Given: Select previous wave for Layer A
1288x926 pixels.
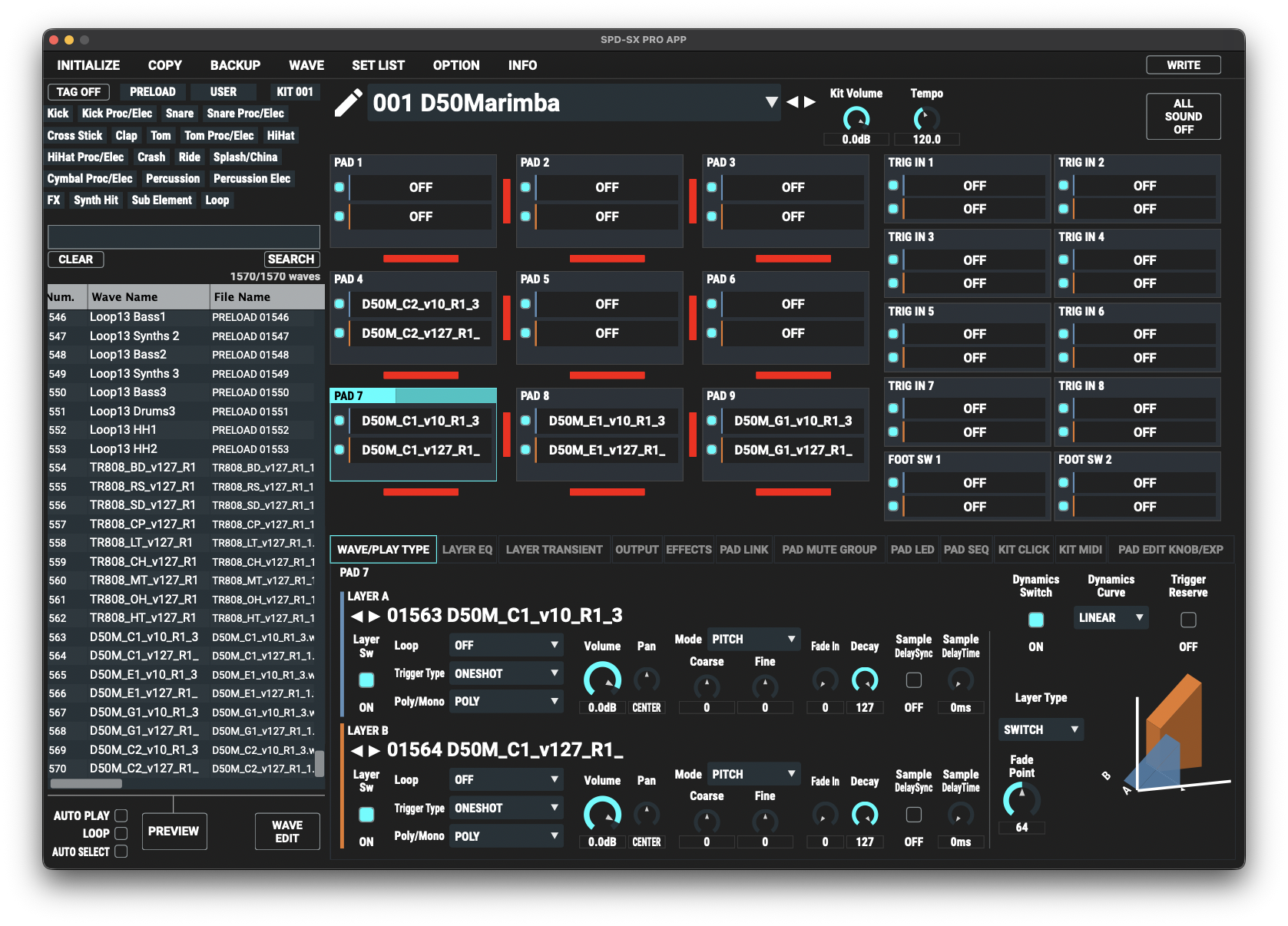Looking at the screenshot, I should [356, 616].
